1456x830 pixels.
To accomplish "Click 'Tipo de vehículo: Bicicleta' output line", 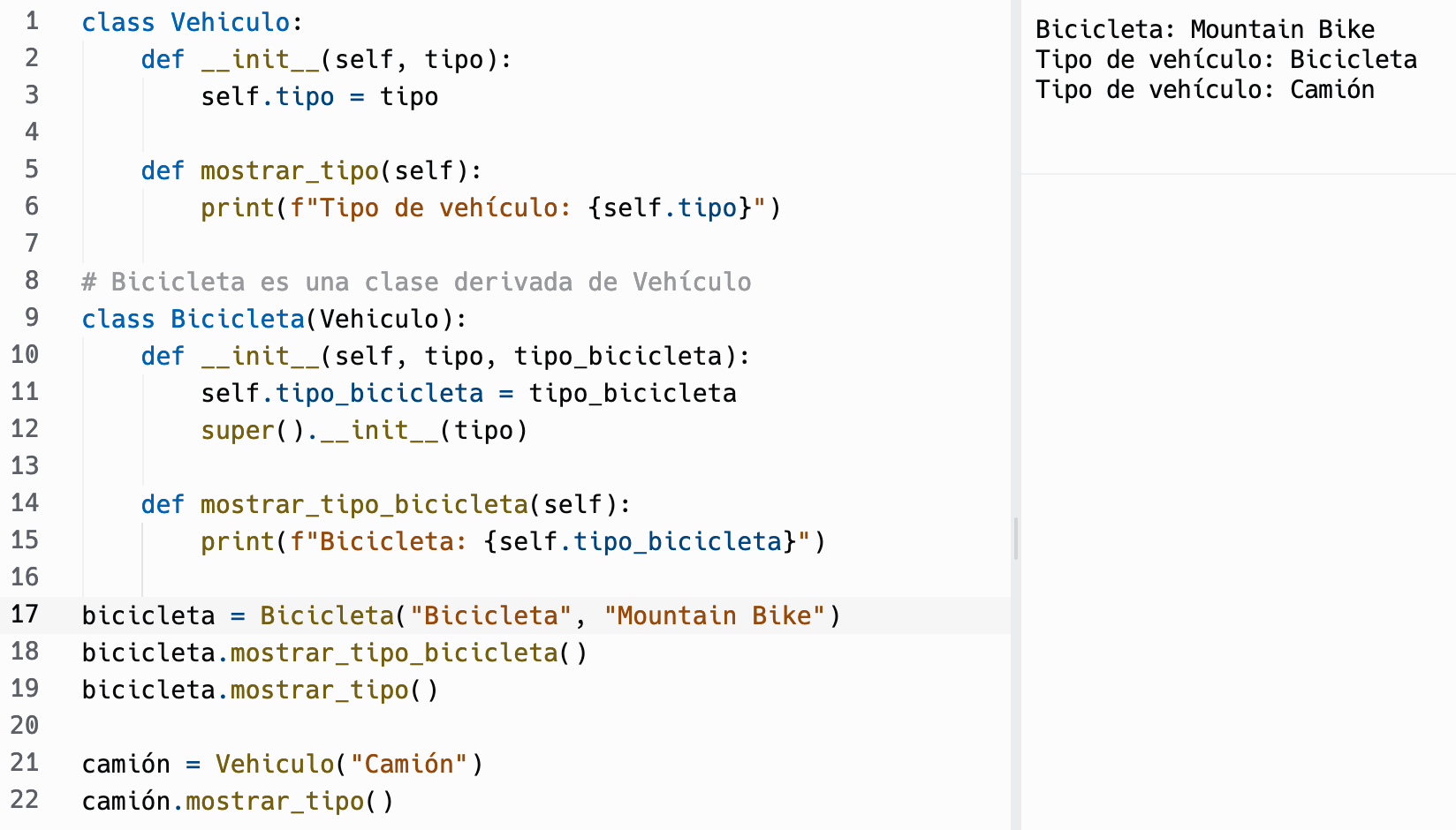I will [x=1225, y=60].
